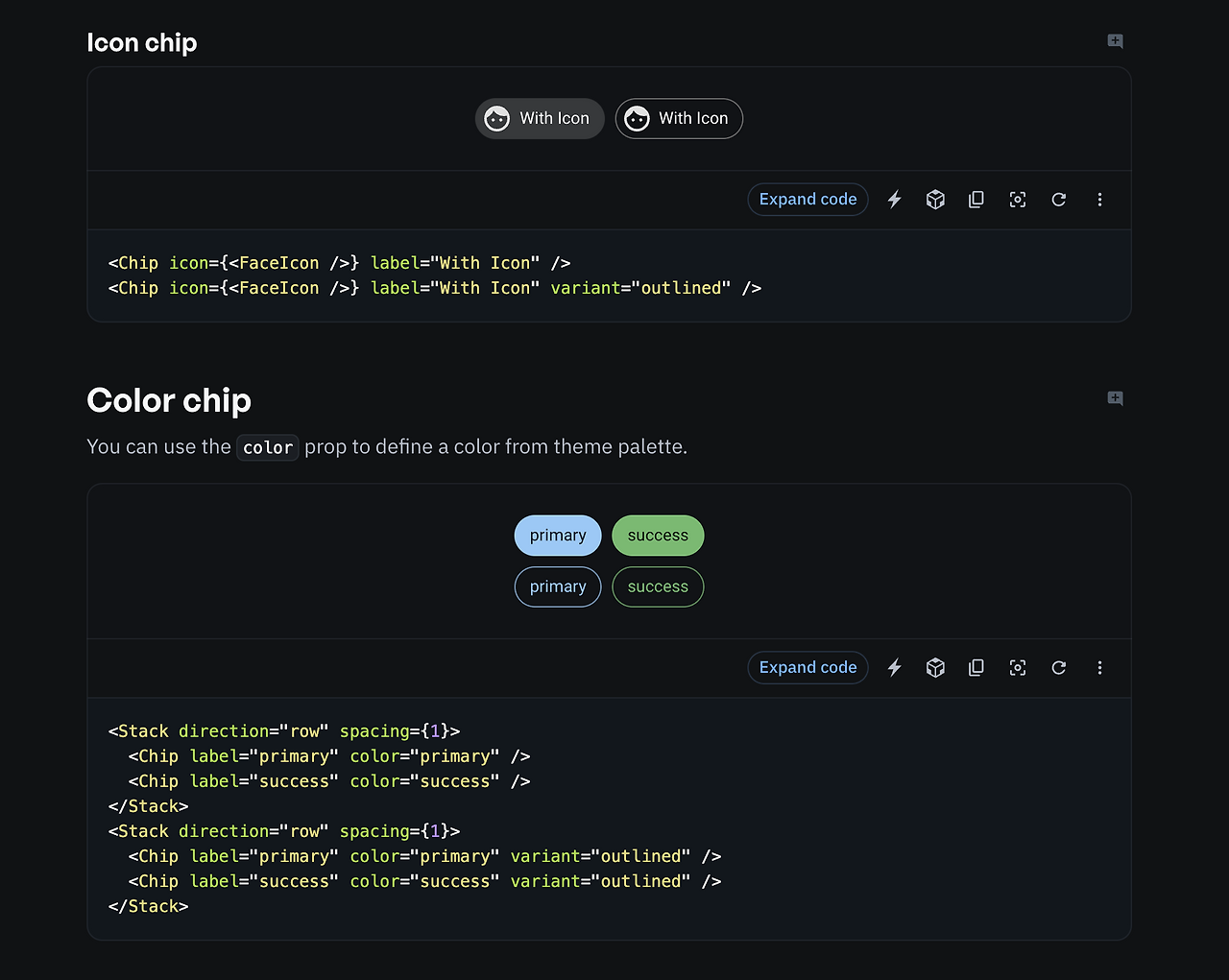The height and width of the screenshot is (980, 1229).
Task: Expand code for the Color chip demo
Action: pos(808,668)
